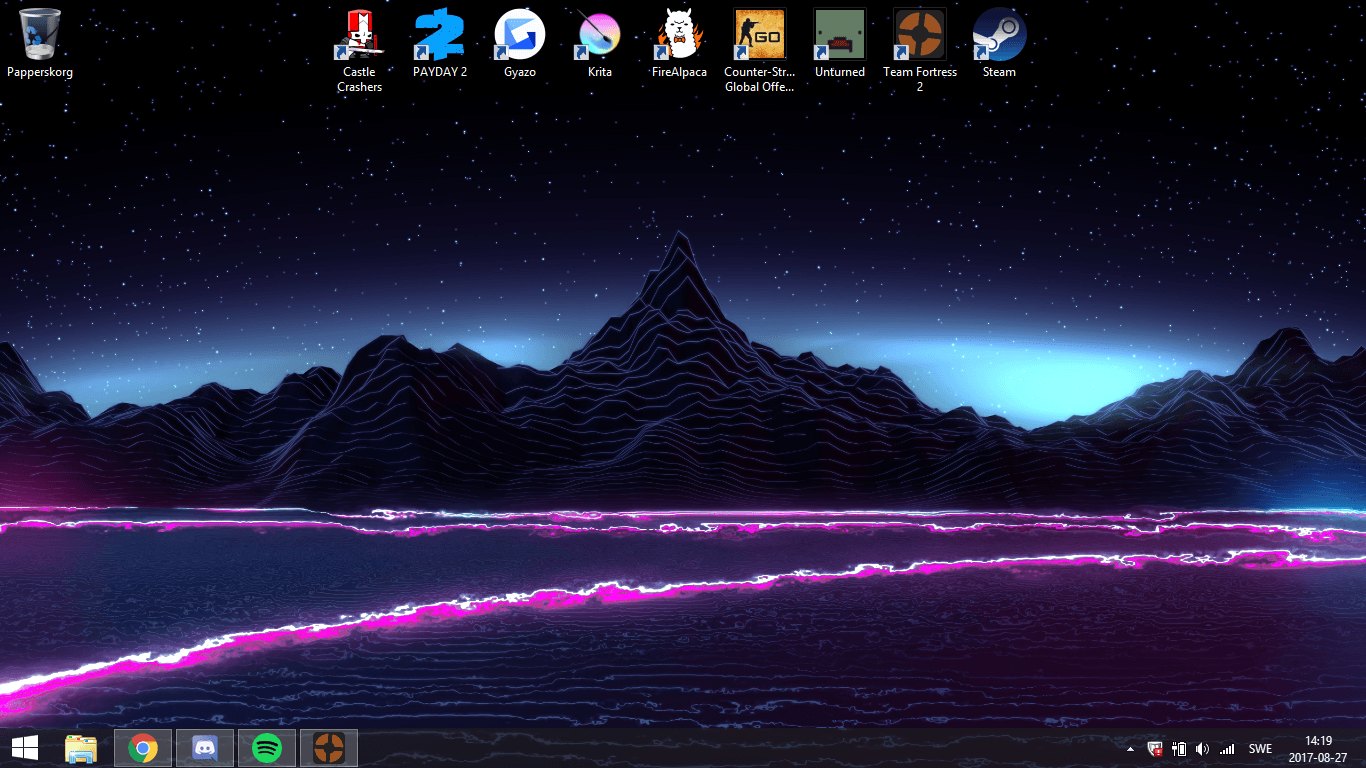This screenshot has height=768, width=1366.
Task: Switch to Team Fortress 2 taskbar button
Action: click(328, 748)
